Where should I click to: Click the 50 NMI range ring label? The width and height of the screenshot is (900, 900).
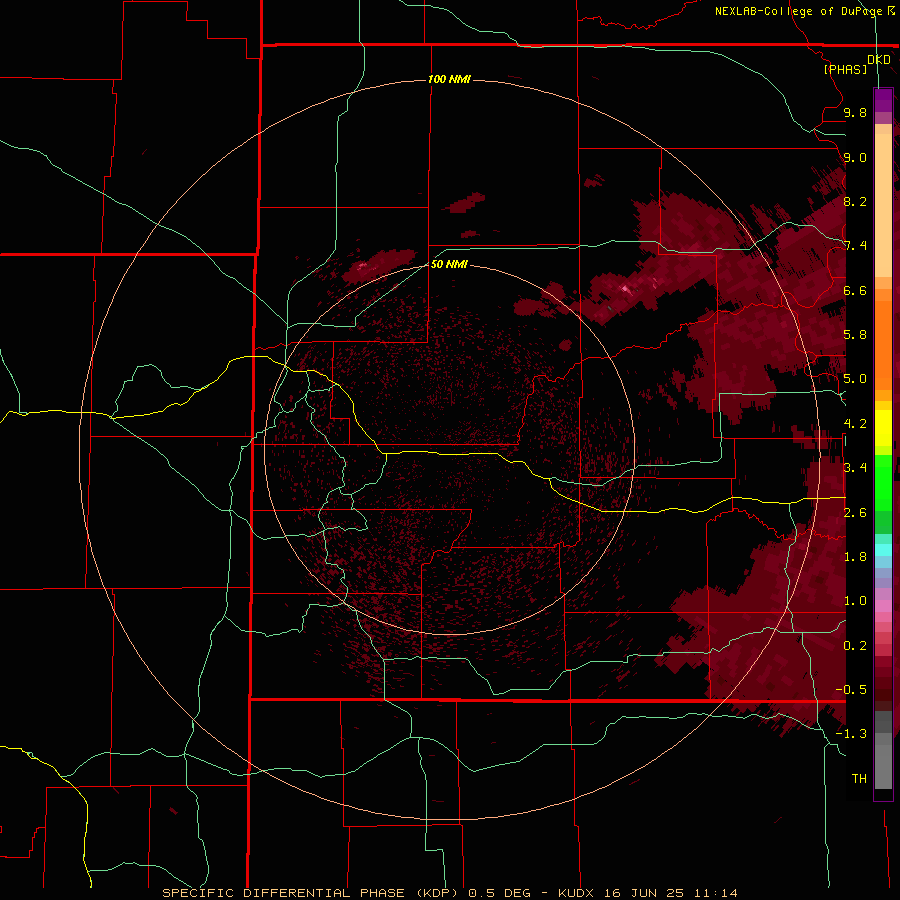449,264
